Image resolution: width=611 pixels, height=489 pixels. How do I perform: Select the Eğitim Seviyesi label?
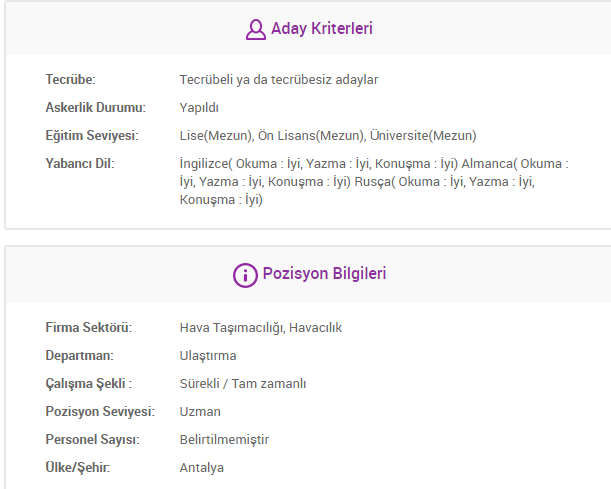[91, 136]
